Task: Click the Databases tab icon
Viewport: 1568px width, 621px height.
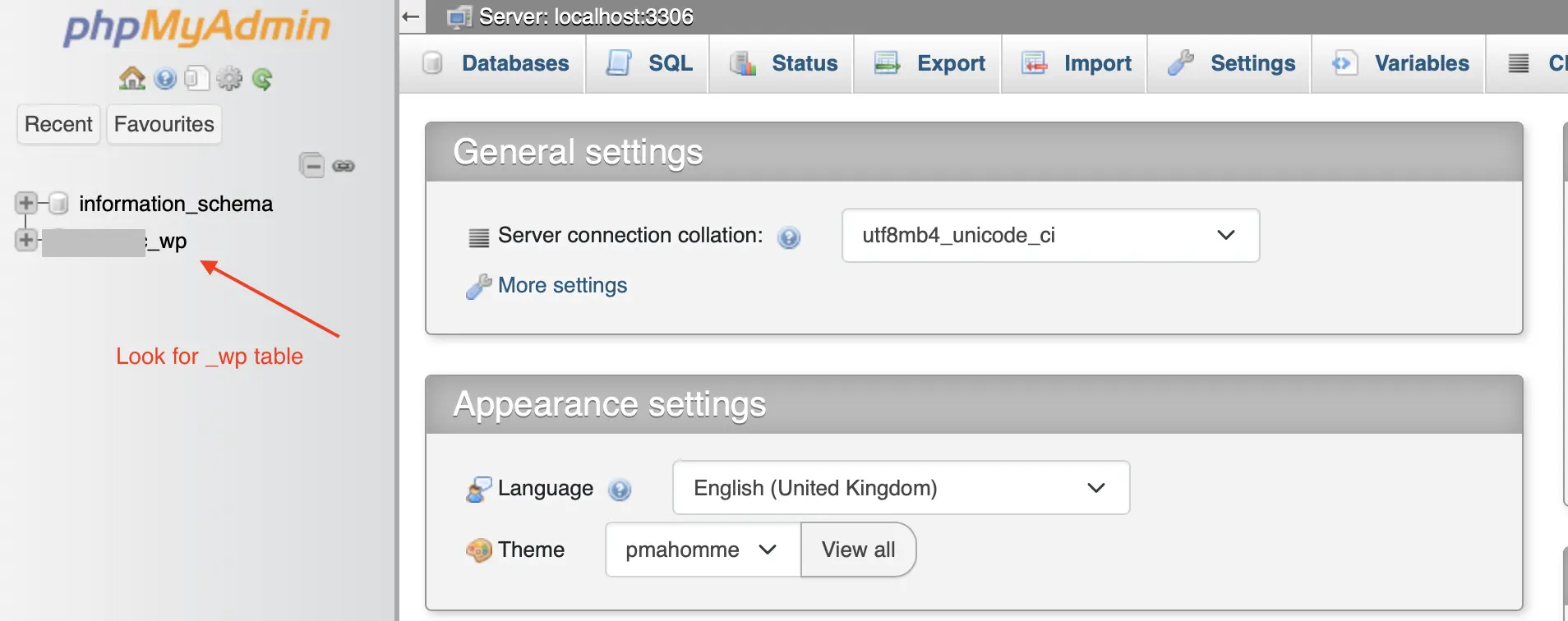Action: click(x=432, y=62)
